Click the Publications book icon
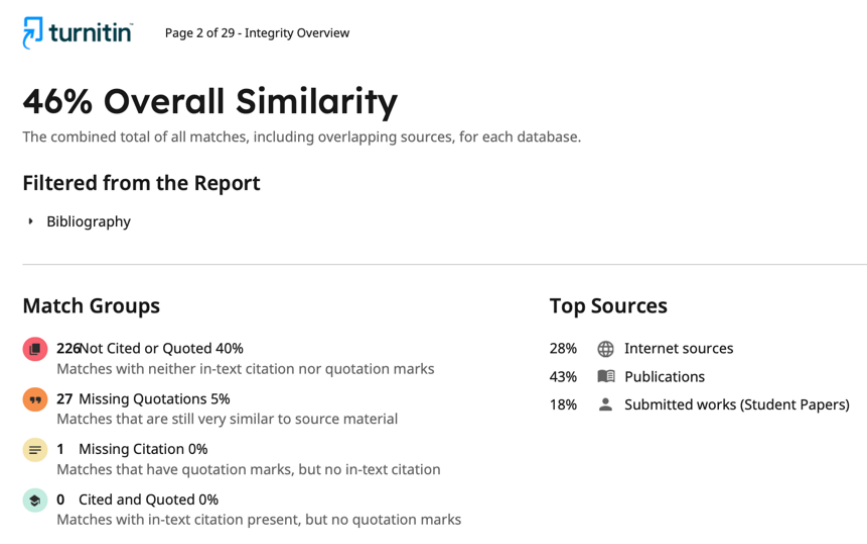The height and width of the screenshot is (544, 867). coord(605,377)
